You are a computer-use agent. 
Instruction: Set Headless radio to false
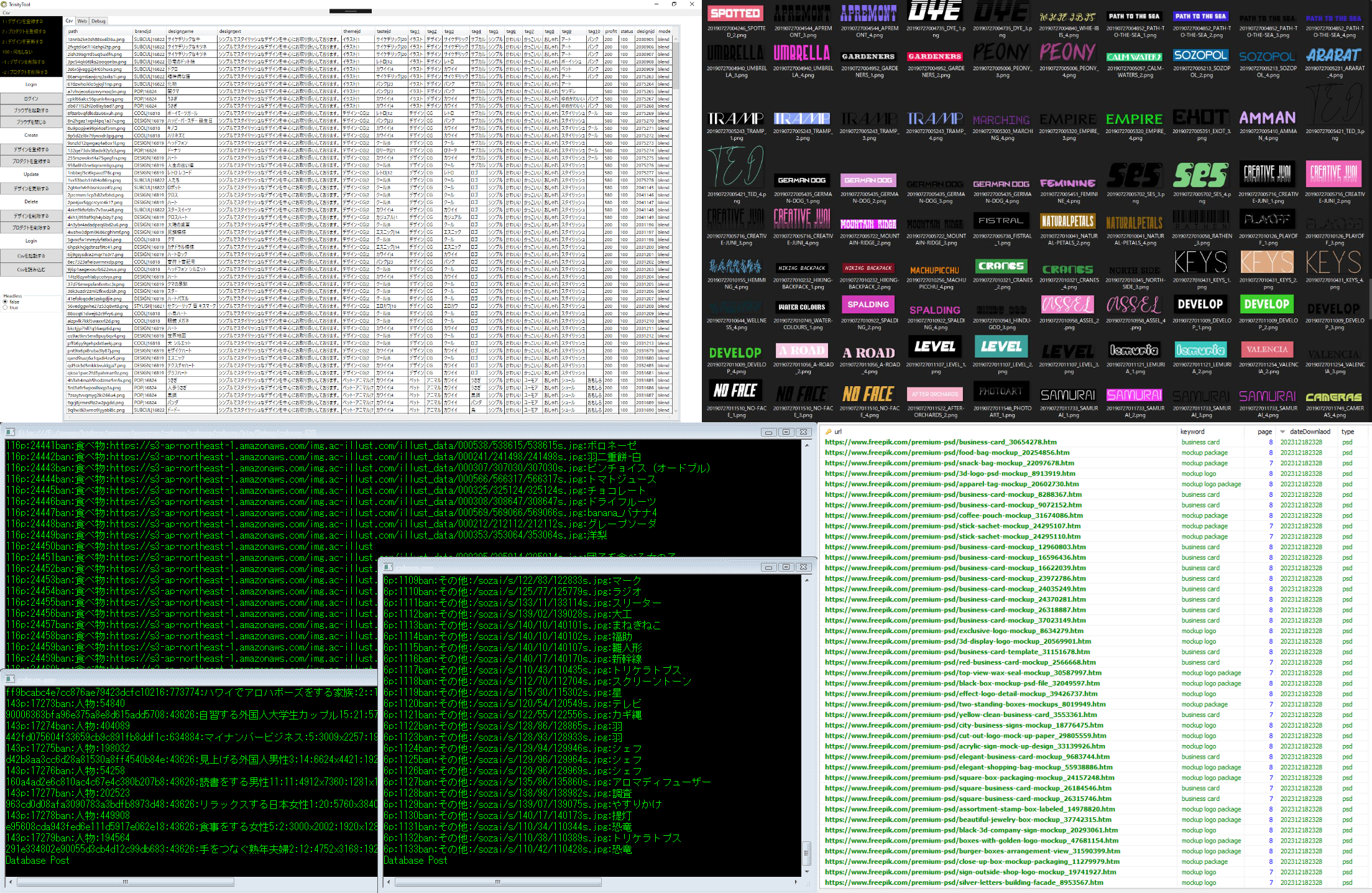coord(5,302)
